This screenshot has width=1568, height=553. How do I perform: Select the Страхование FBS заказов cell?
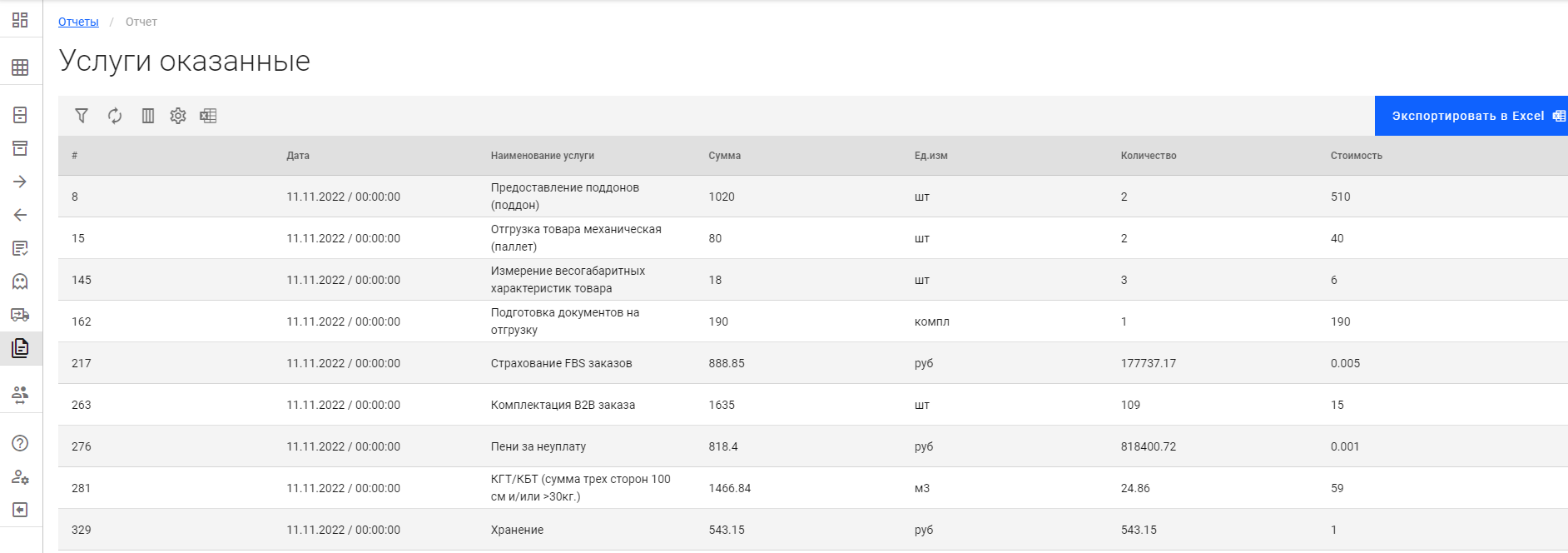(x=562, y=363)
